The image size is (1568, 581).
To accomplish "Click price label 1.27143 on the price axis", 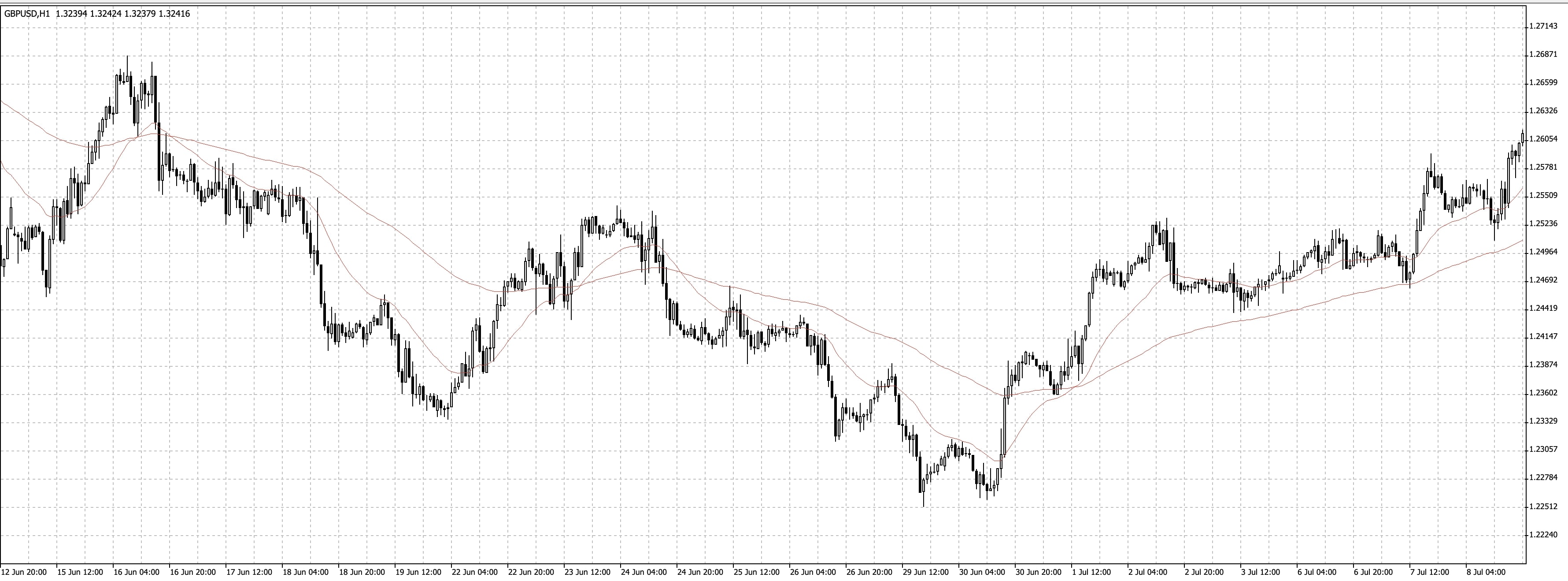I will 1544,26.
